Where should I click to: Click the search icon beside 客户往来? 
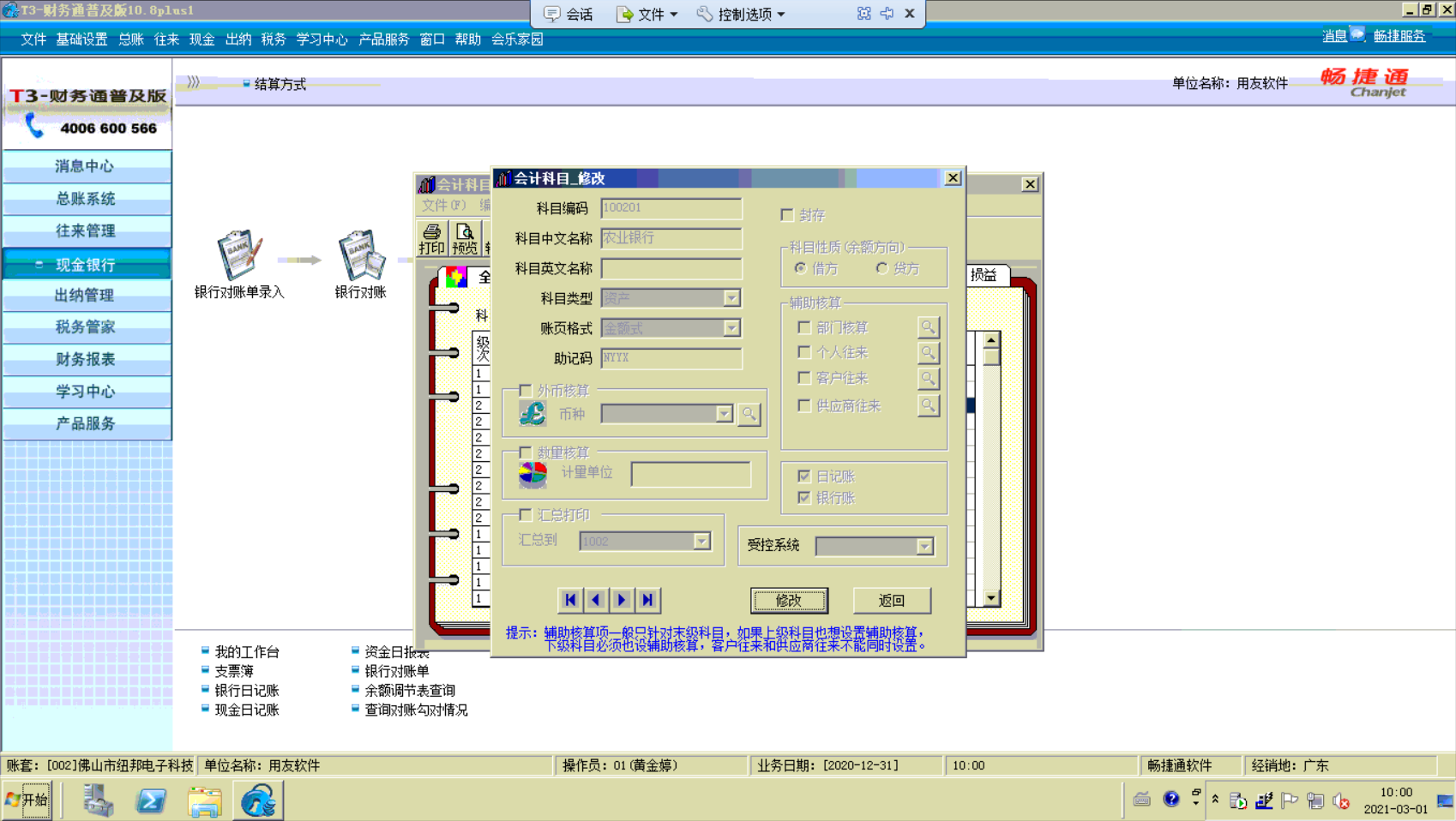tap(928, 378)
